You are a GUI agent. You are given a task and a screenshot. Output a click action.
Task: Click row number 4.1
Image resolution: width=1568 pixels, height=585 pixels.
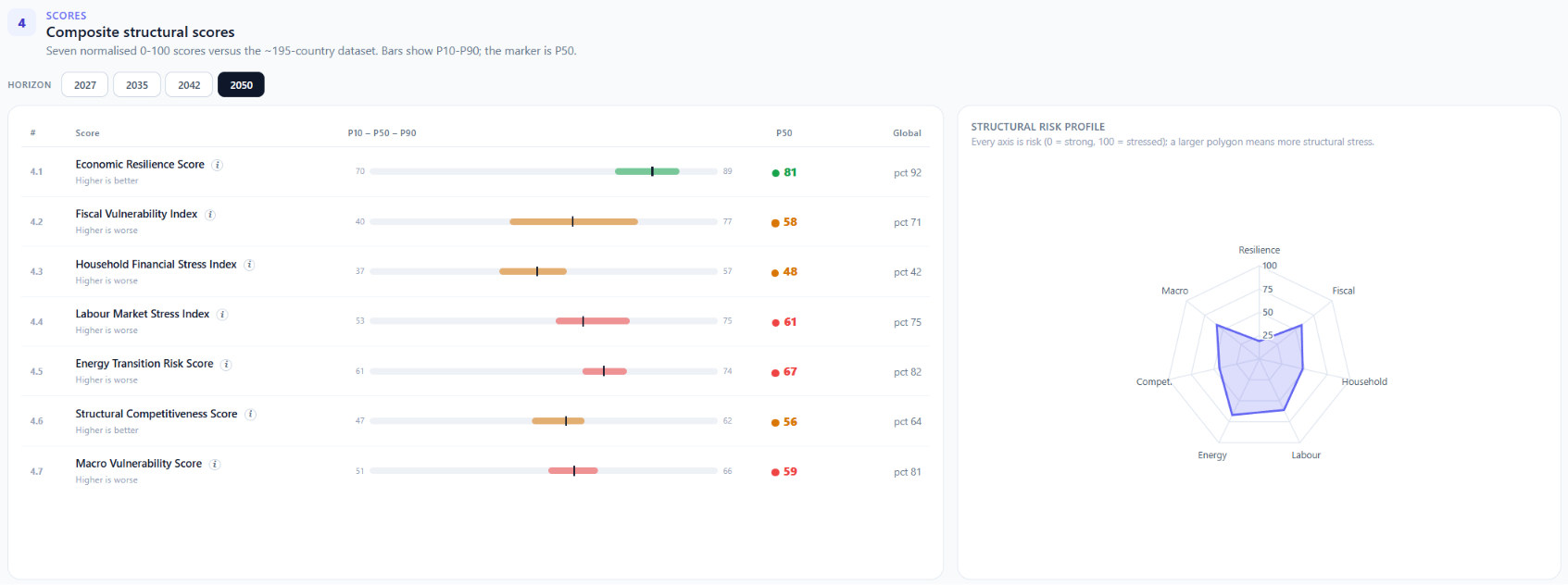[x=36, y=172]
